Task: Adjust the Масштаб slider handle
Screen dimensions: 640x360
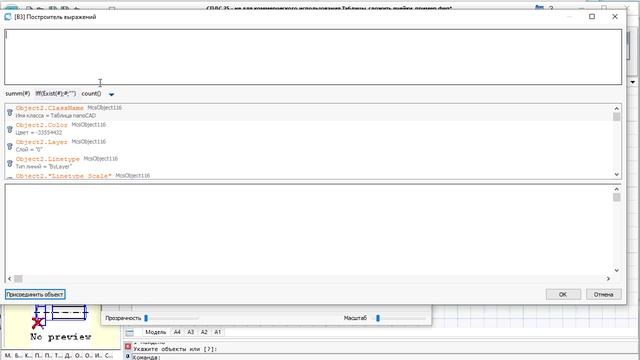Action: tap(378, 318)
